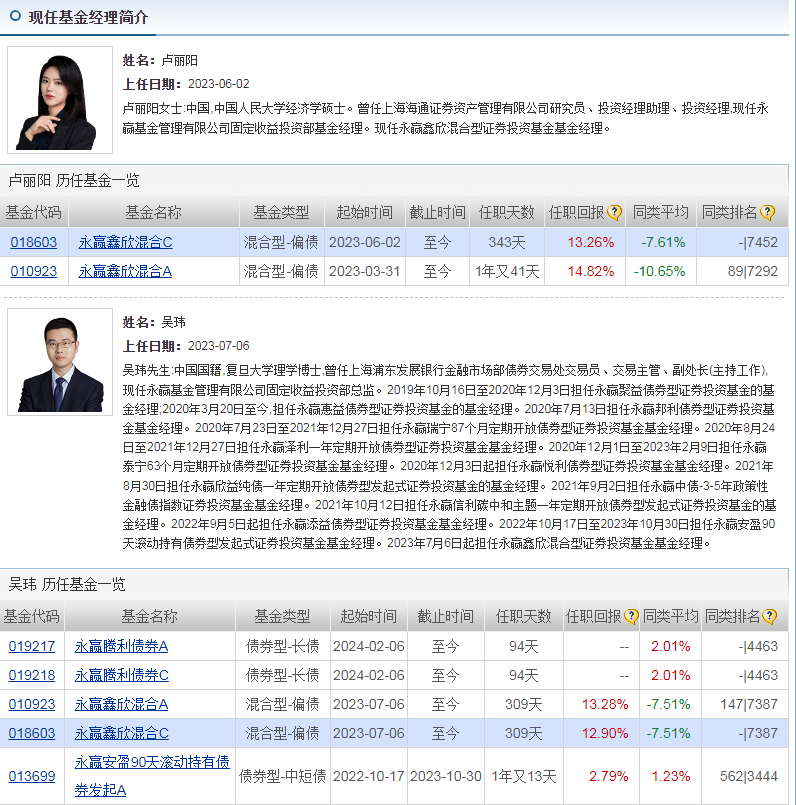Open 永赢鑫欣混合C link in 吴玮 table
Viewport: 796px width, 805px height.
click(121, 733)
